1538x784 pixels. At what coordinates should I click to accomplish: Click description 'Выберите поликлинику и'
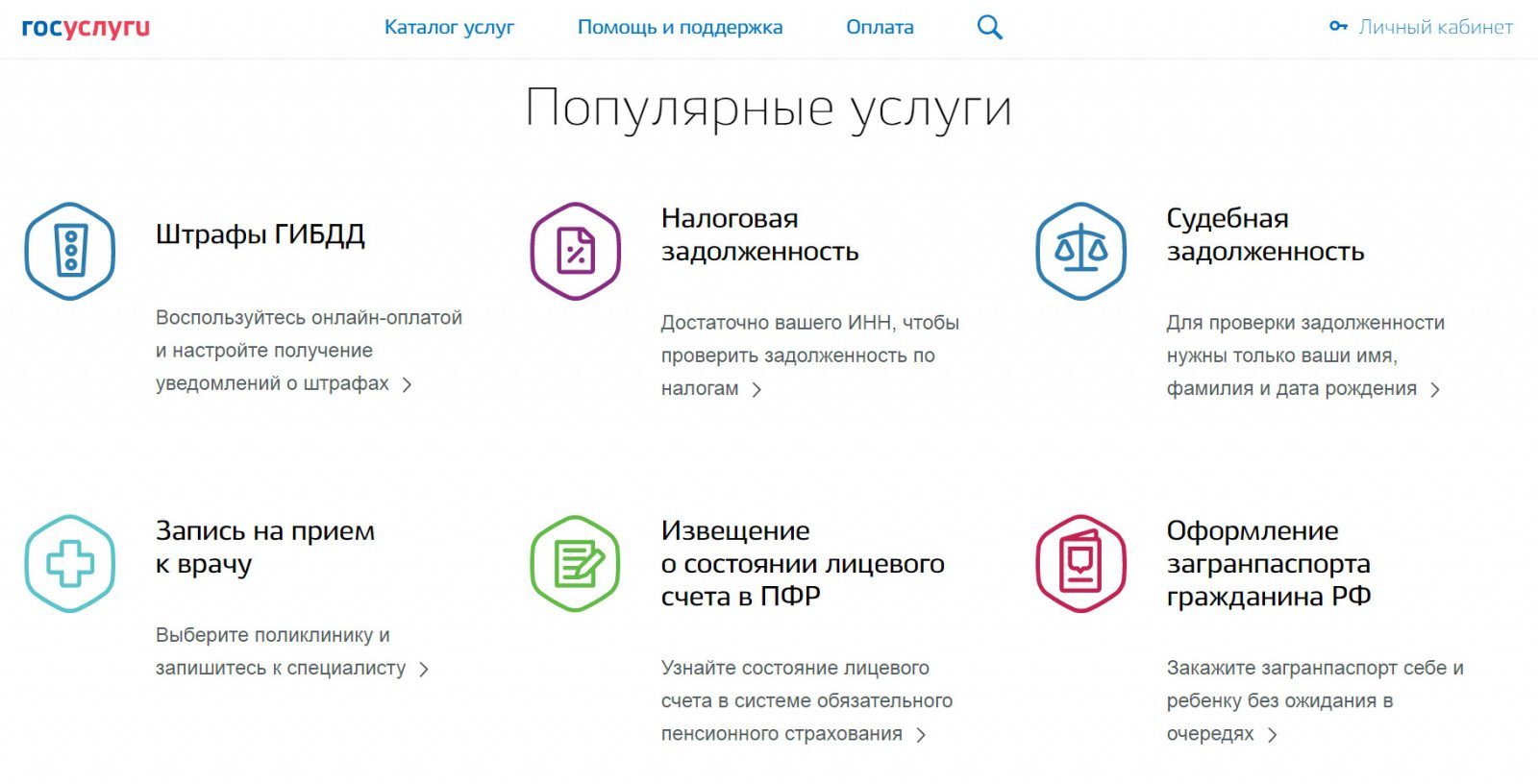273,635
